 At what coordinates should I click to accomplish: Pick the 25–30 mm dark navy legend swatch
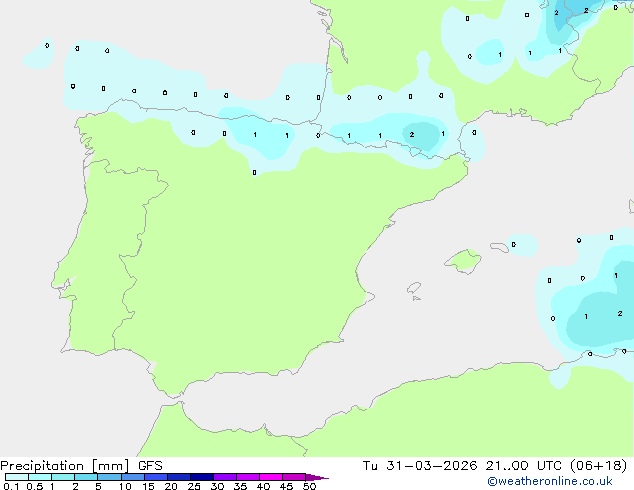click(202, 477)
